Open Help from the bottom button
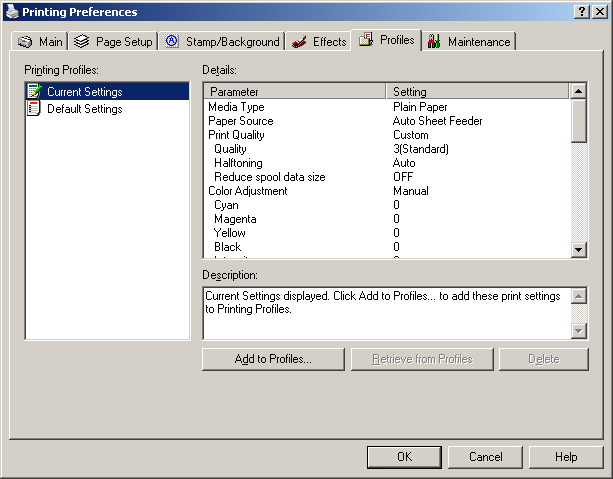The image size is (613, 479). tap(566, 457)
